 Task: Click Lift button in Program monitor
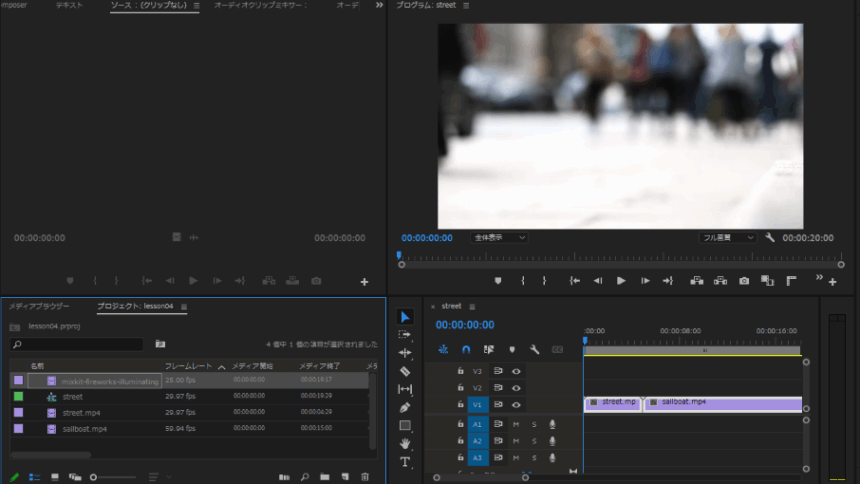coord(697,281)
